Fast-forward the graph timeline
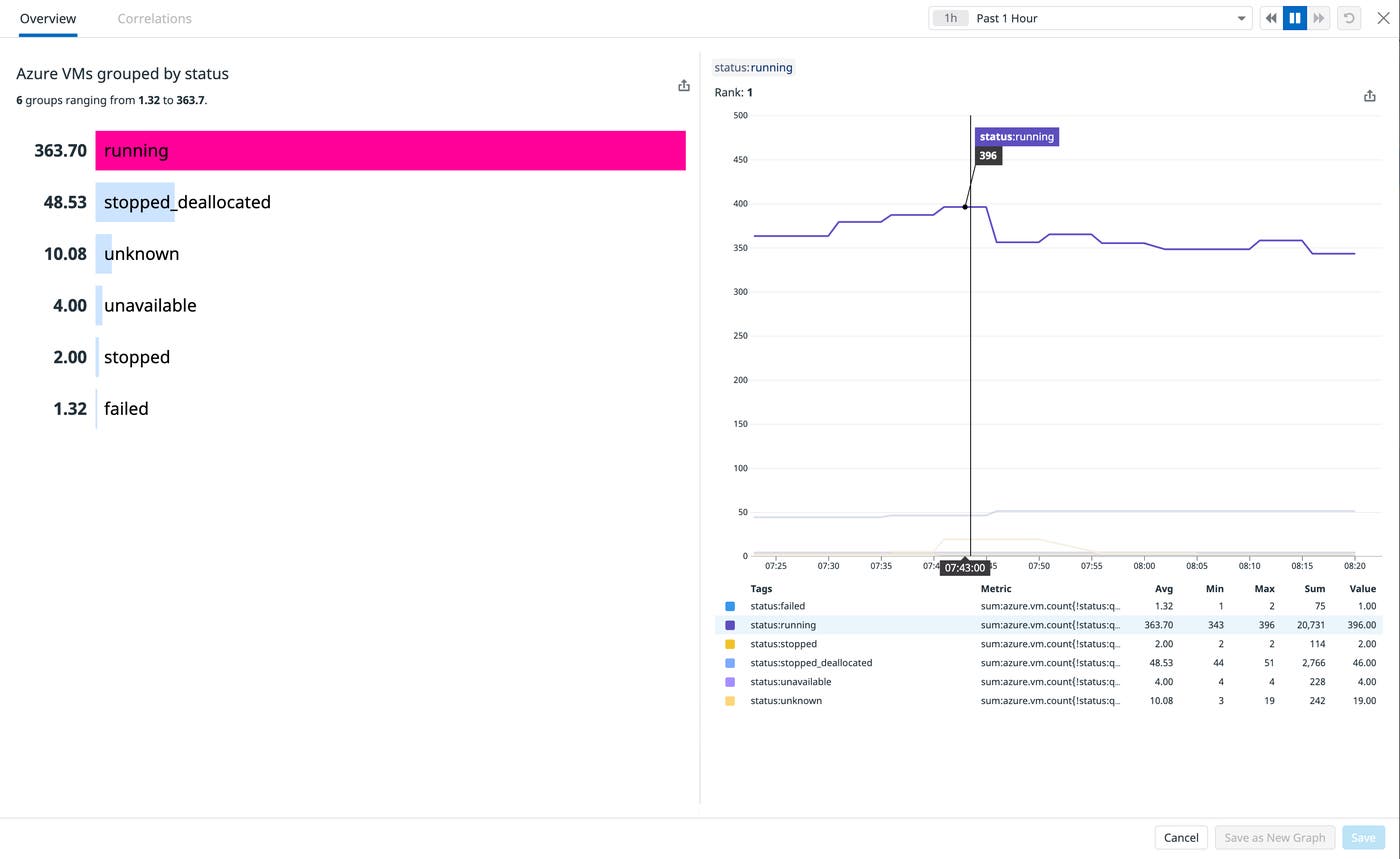This screenshot has height=859, width=1400. tap(1320, 17)
